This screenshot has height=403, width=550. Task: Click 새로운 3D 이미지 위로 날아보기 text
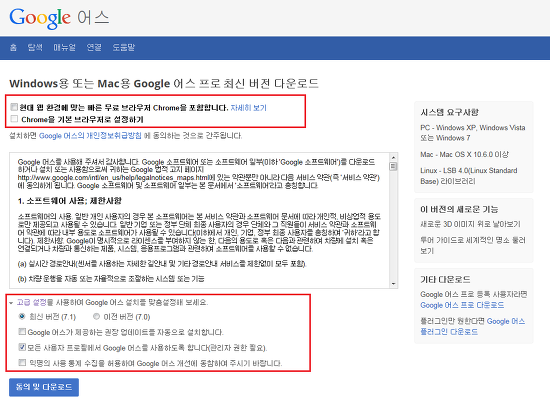[x=470, y=224]
